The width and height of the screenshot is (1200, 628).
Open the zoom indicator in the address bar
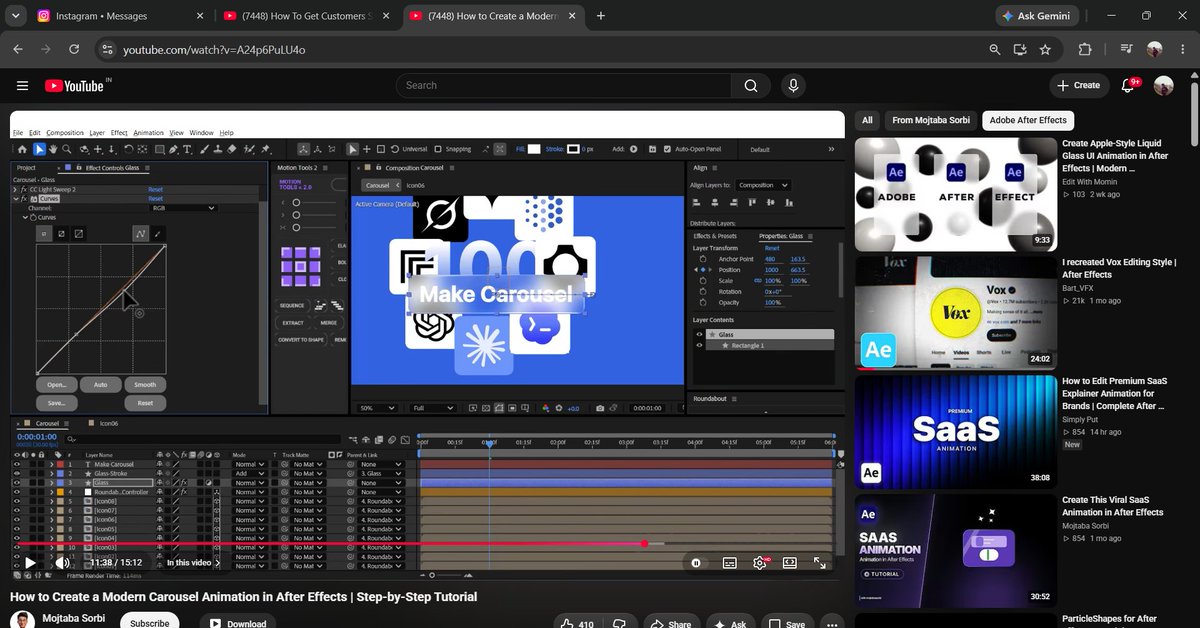point(994,49)
